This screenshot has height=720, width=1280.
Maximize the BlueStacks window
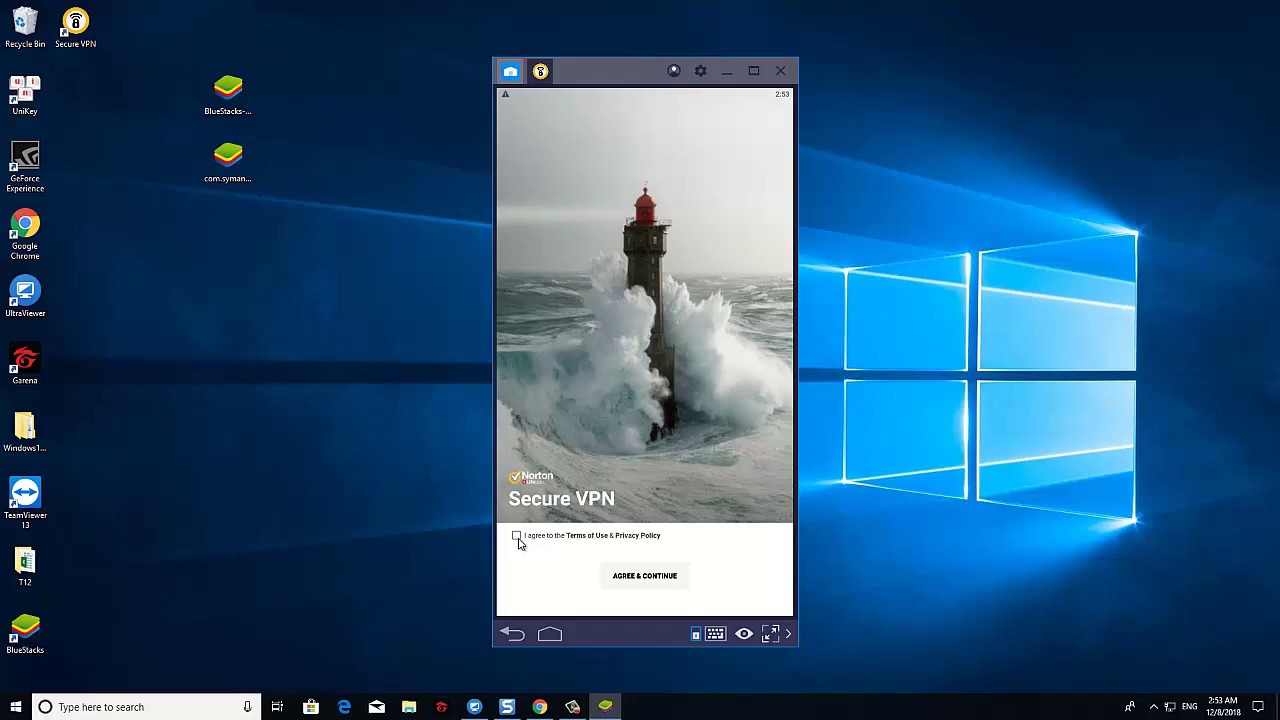coord(754,71)
